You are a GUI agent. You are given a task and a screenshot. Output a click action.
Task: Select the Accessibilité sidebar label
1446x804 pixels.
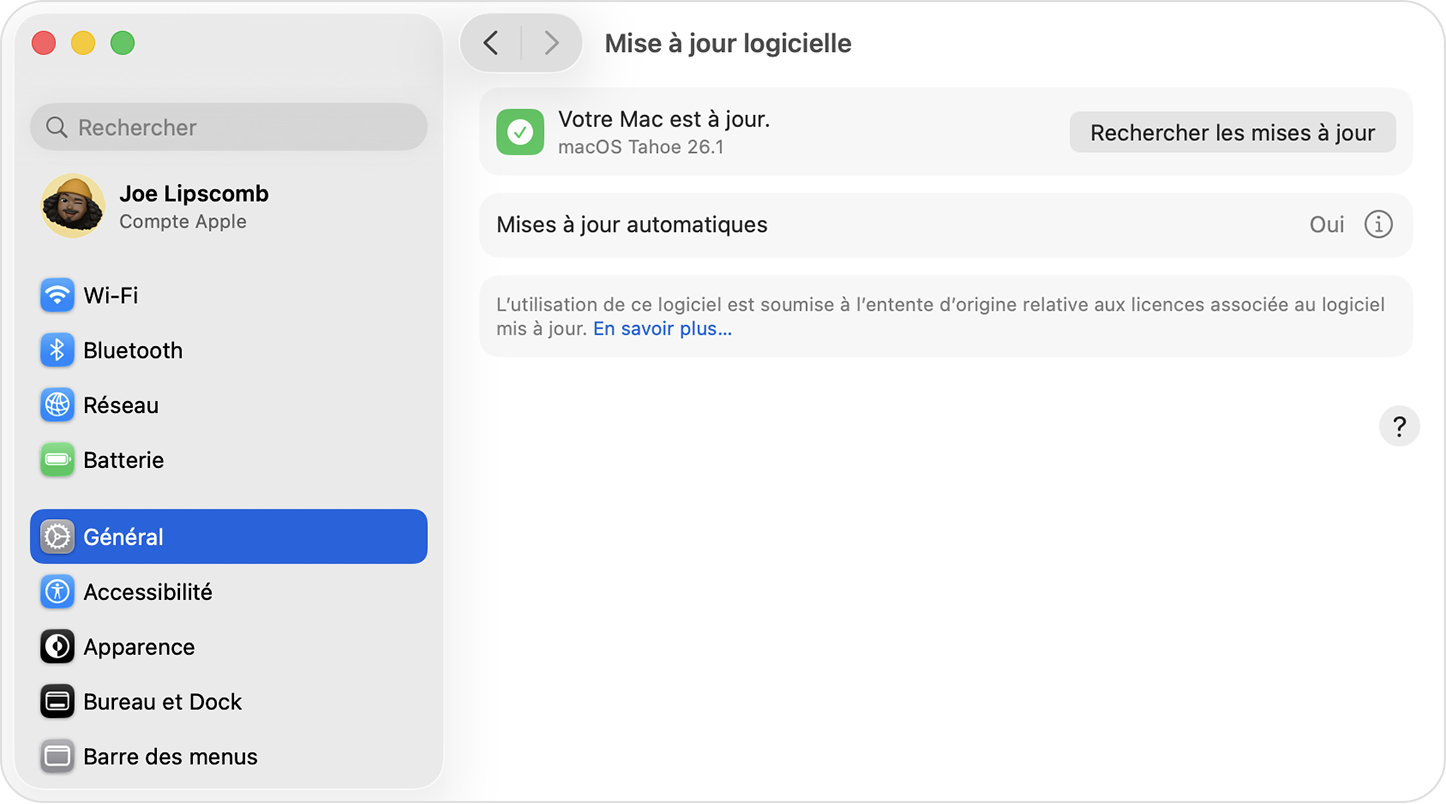click(148, 593)
